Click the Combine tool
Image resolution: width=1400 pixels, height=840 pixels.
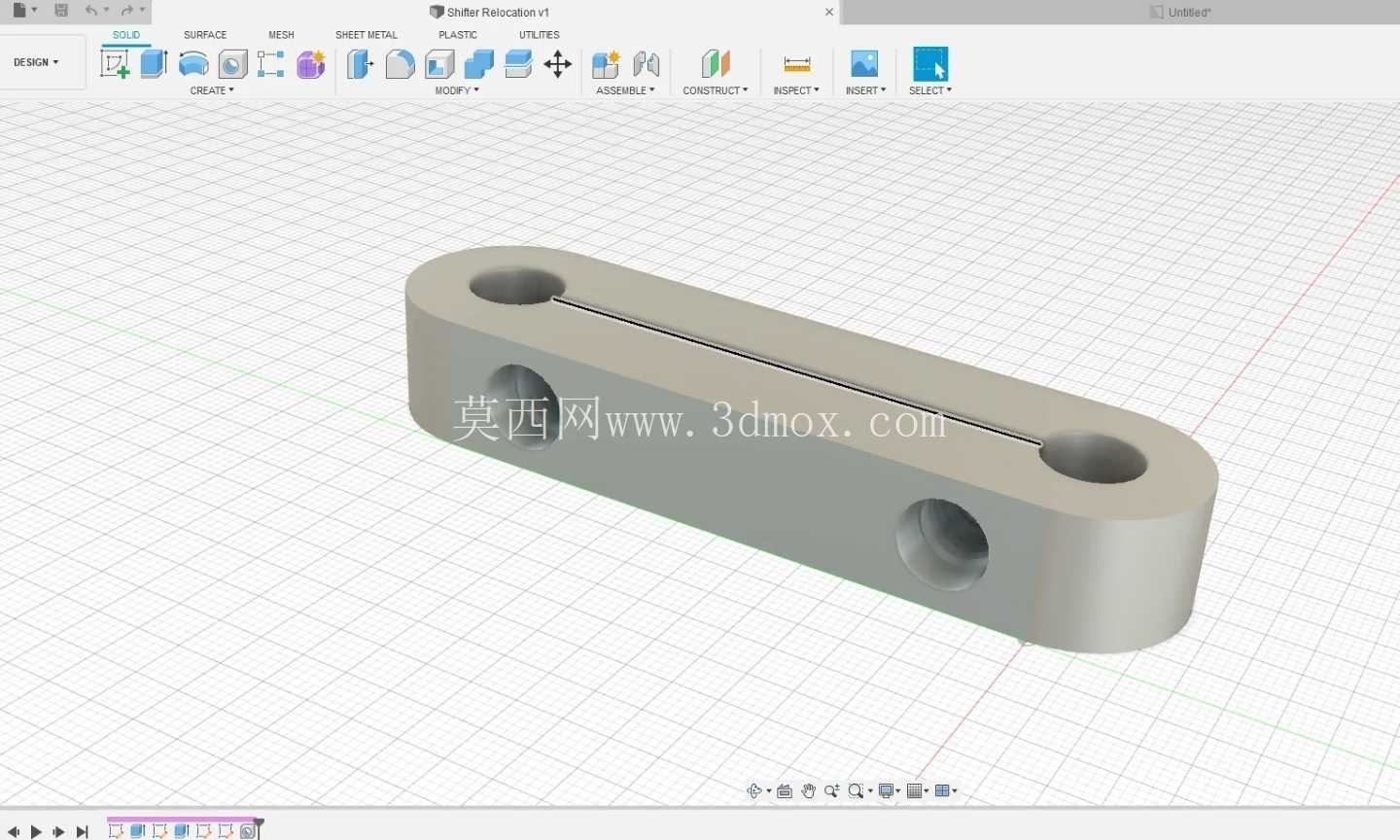(478, 64)
